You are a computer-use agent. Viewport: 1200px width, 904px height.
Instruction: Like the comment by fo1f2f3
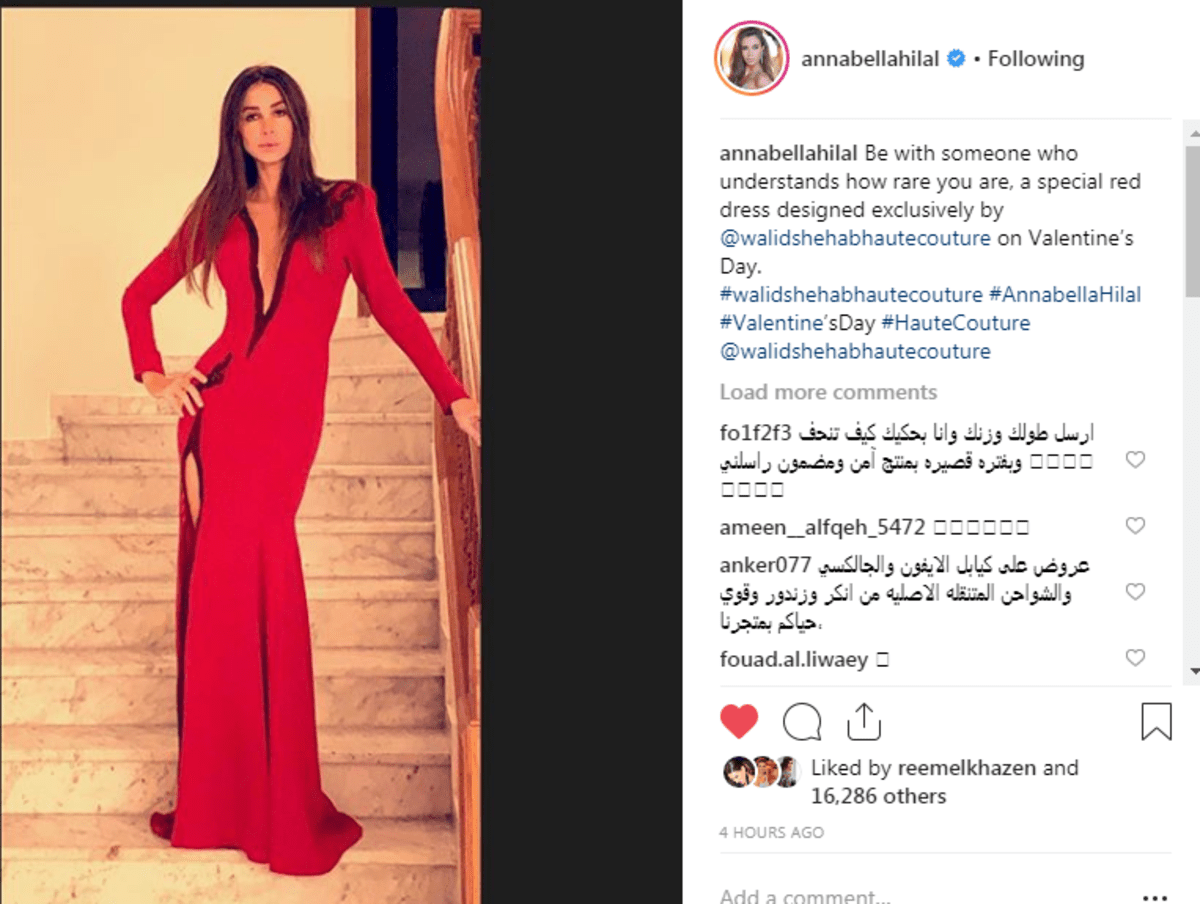click(1135, 460)
